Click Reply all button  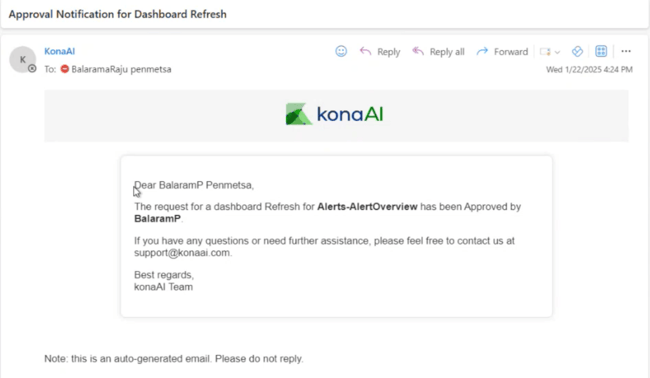click(x=439, y=52)
